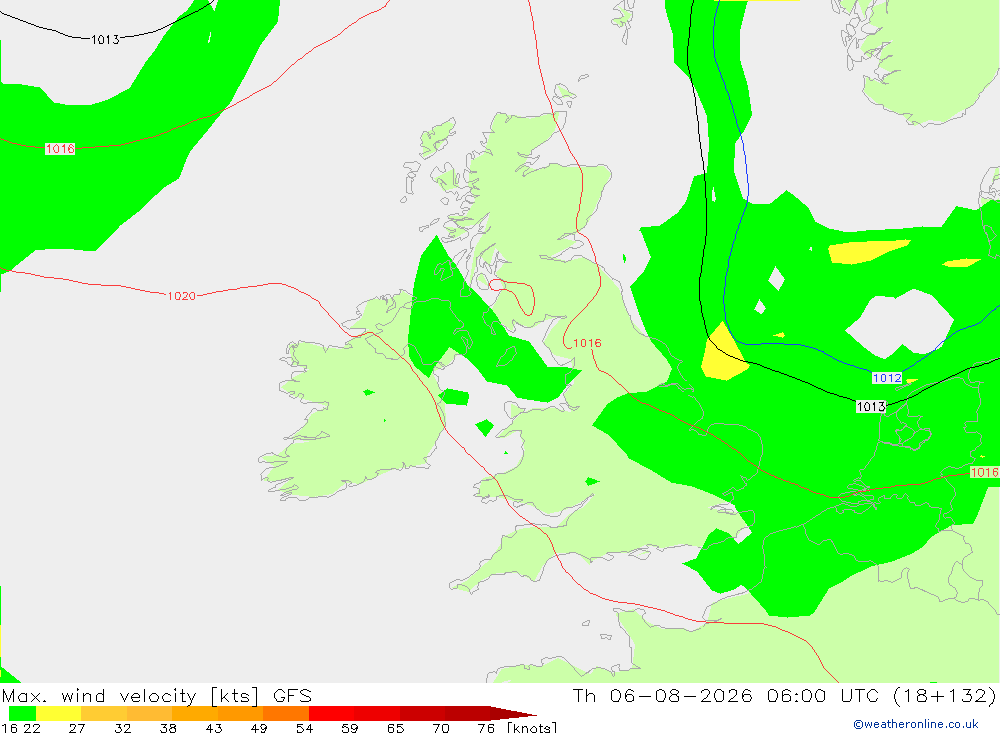Select legend swatch between 59 and 65
Image resolution: width=1000 pixels, height=733 pixels.
[378, 713]
